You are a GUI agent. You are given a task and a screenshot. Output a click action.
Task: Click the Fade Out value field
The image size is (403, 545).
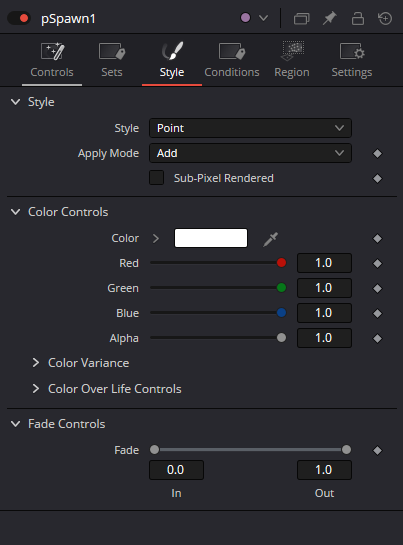[x=324, y=470]
